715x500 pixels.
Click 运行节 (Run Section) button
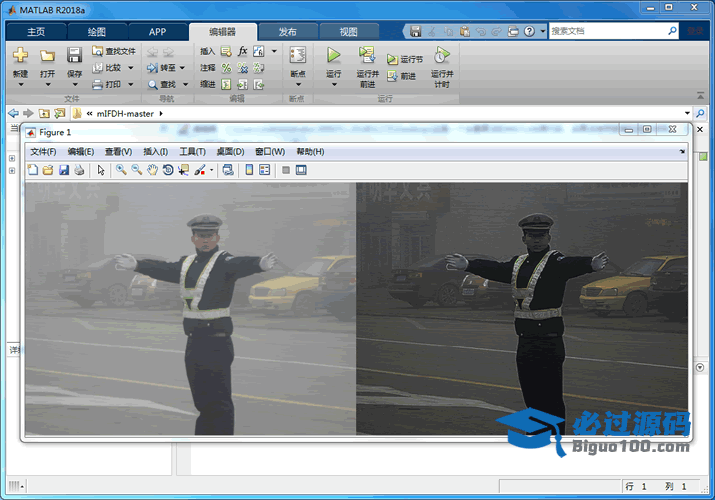pos(404,59)
